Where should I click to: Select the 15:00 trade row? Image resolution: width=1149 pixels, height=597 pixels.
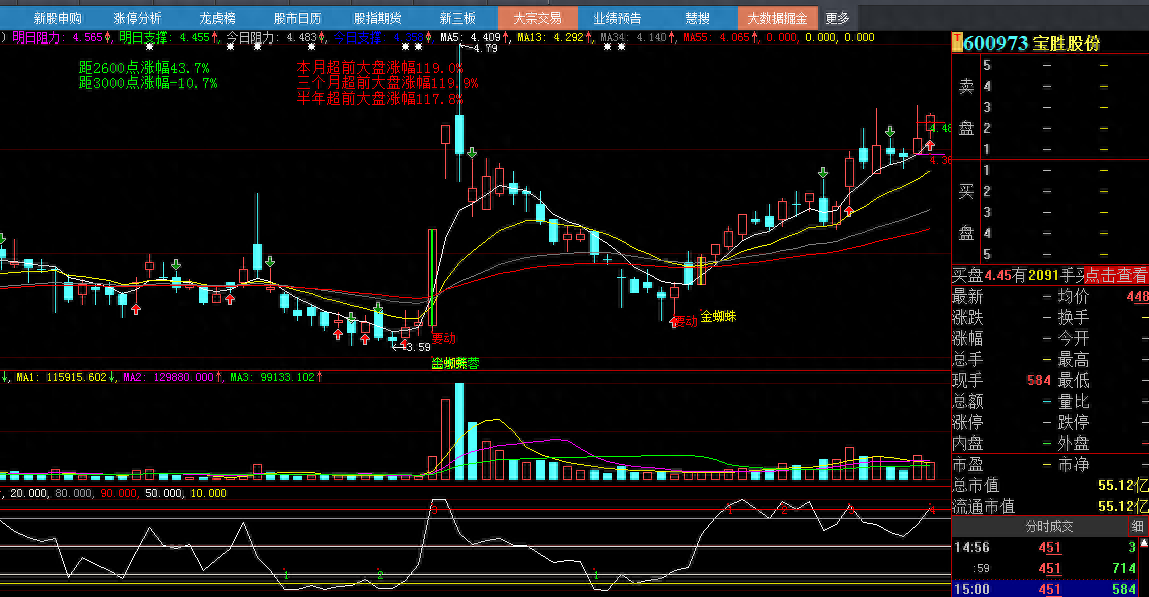(1048, 589)
